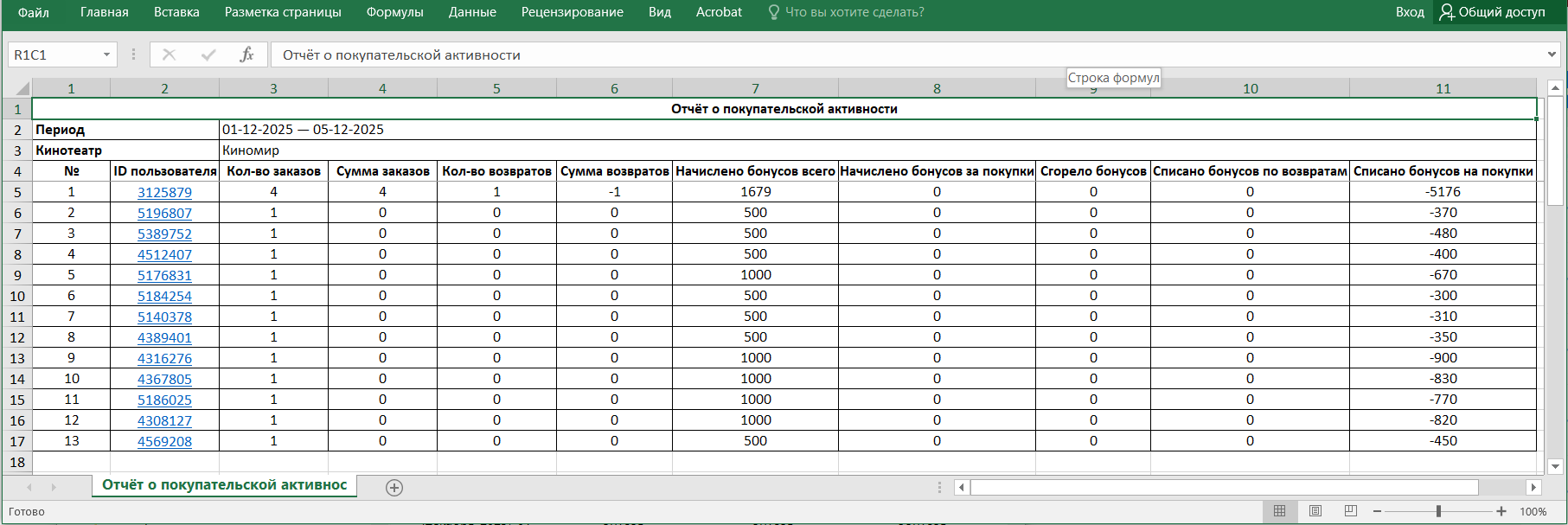Click the Что вы хотите сделать search field
The height and width of the screenshot is (525, 1568).
coord(854,12)
